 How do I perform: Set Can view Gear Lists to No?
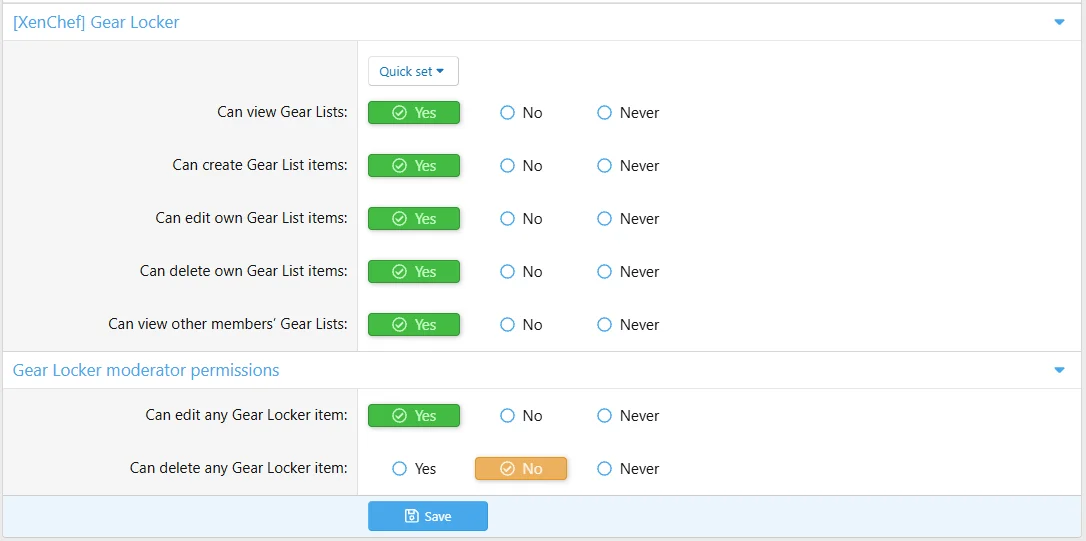521,113
